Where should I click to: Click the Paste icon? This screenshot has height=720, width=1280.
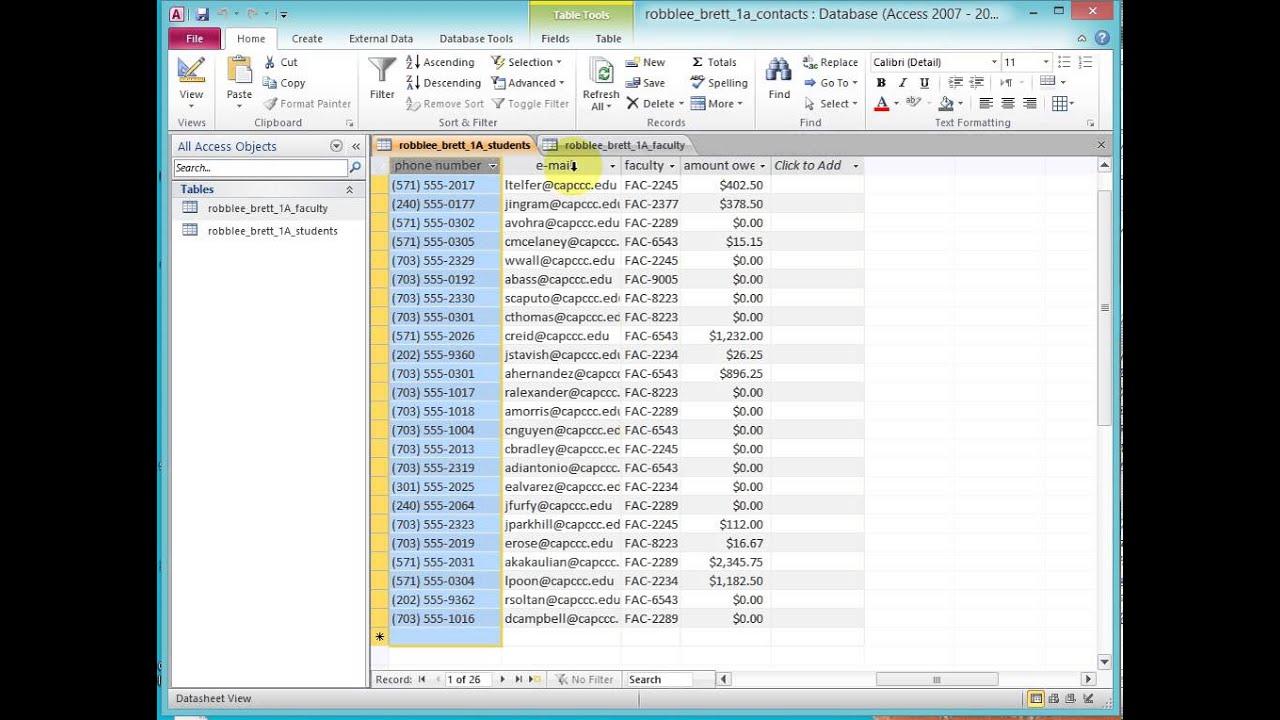pos(239,70)
